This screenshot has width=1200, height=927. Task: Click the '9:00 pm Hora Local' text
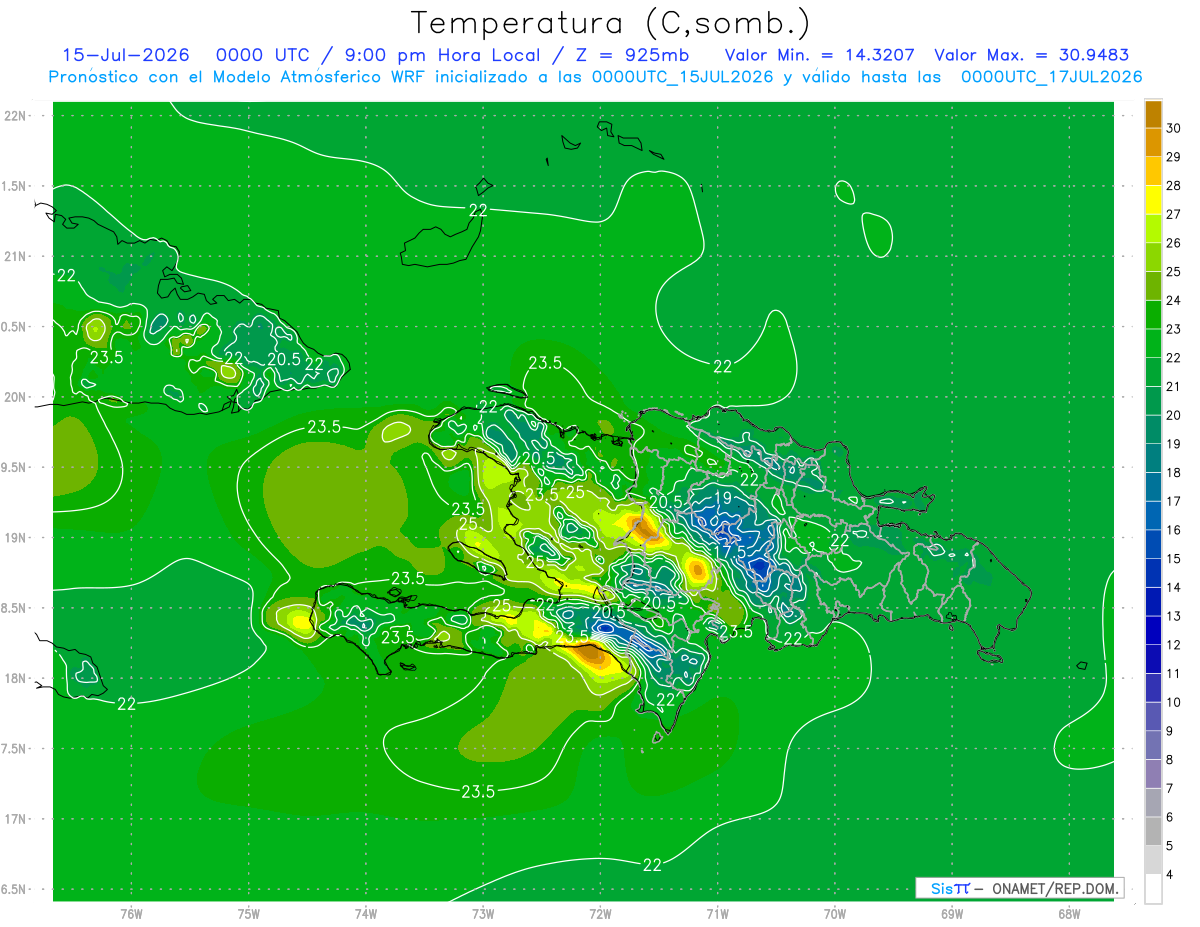coord(441,55)
